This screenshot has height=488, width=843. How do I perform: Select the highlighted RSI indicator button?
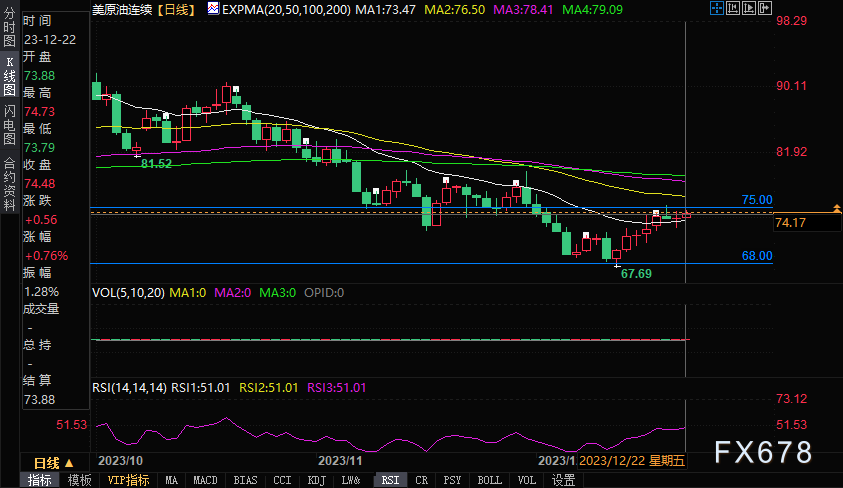390,480
